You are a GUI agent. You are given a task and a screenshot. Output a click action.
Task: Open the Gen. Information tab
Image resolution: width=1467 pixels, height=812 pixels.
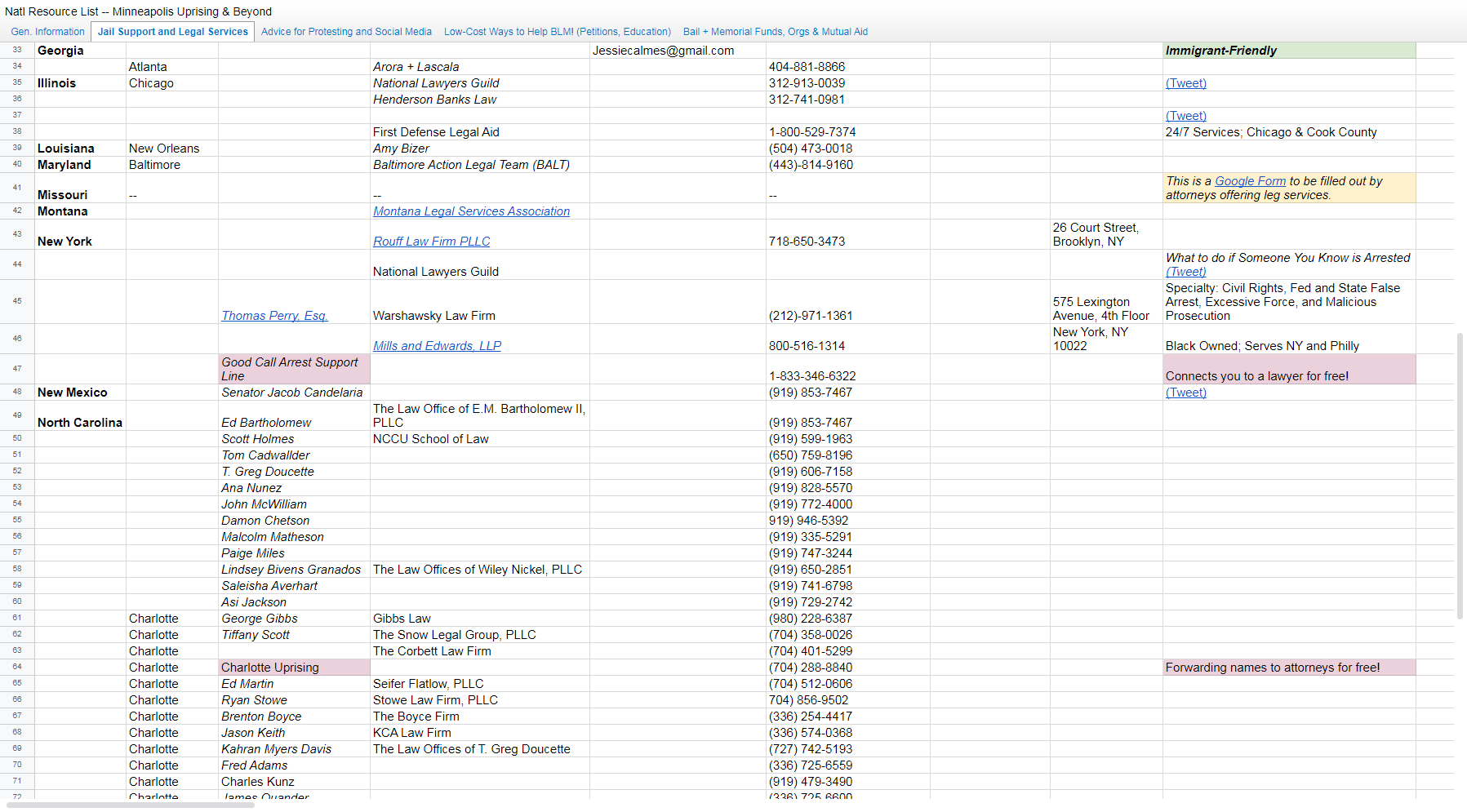[47, 32]
